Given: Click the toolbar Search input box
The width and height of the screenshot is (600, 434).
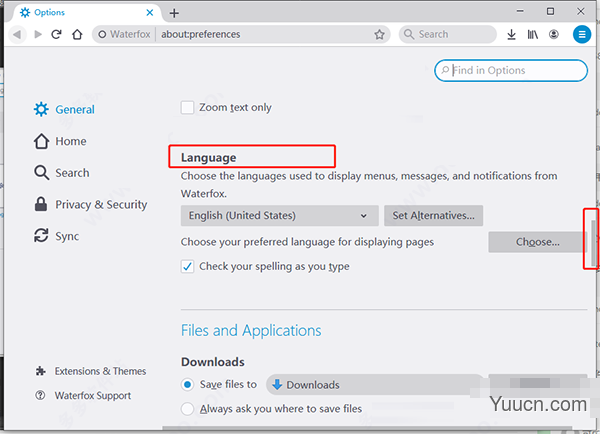Looking at the screenshot, I should tap(448, 34).
